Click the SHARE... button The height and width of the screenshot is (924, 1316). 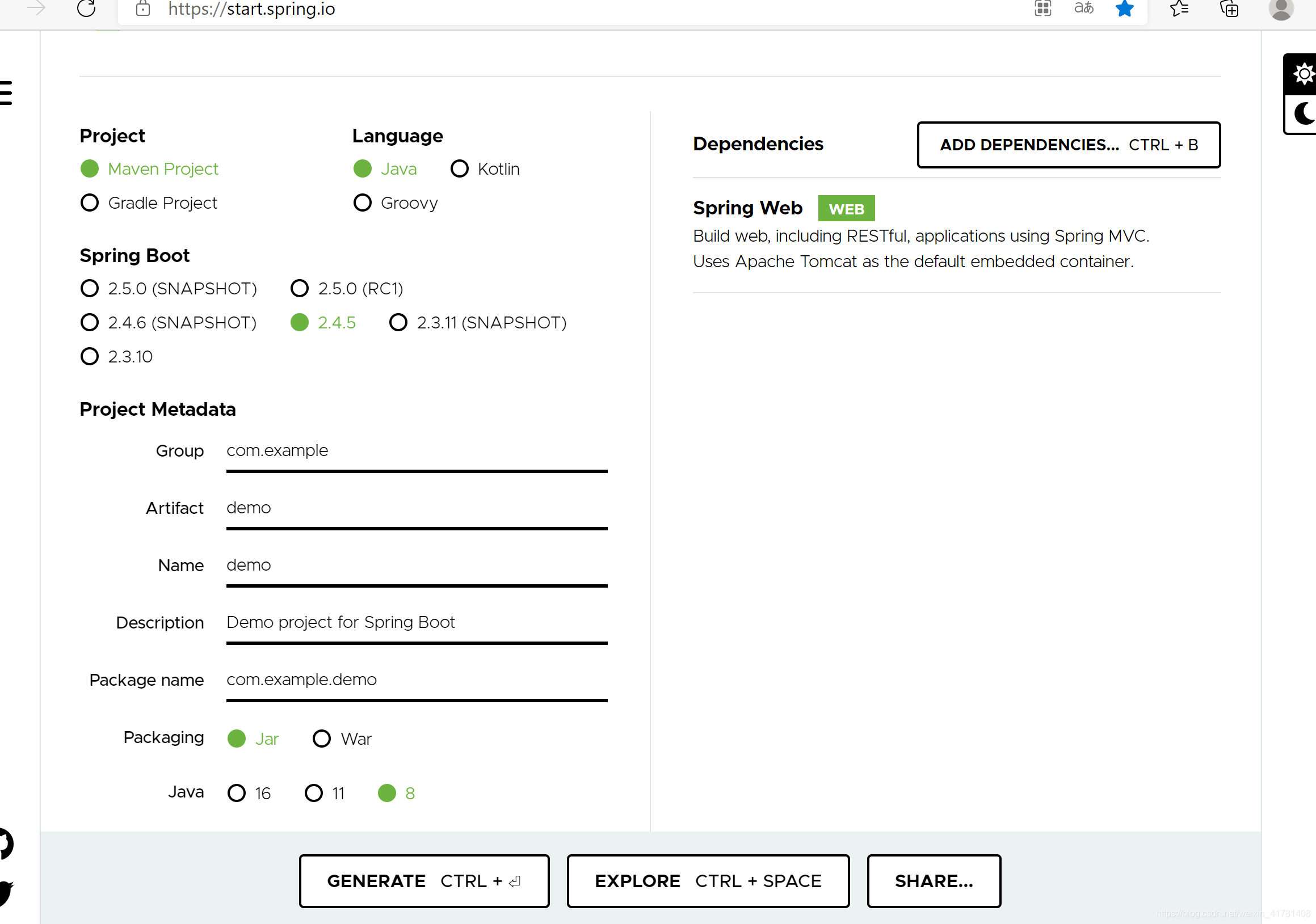tap(934, 881)
